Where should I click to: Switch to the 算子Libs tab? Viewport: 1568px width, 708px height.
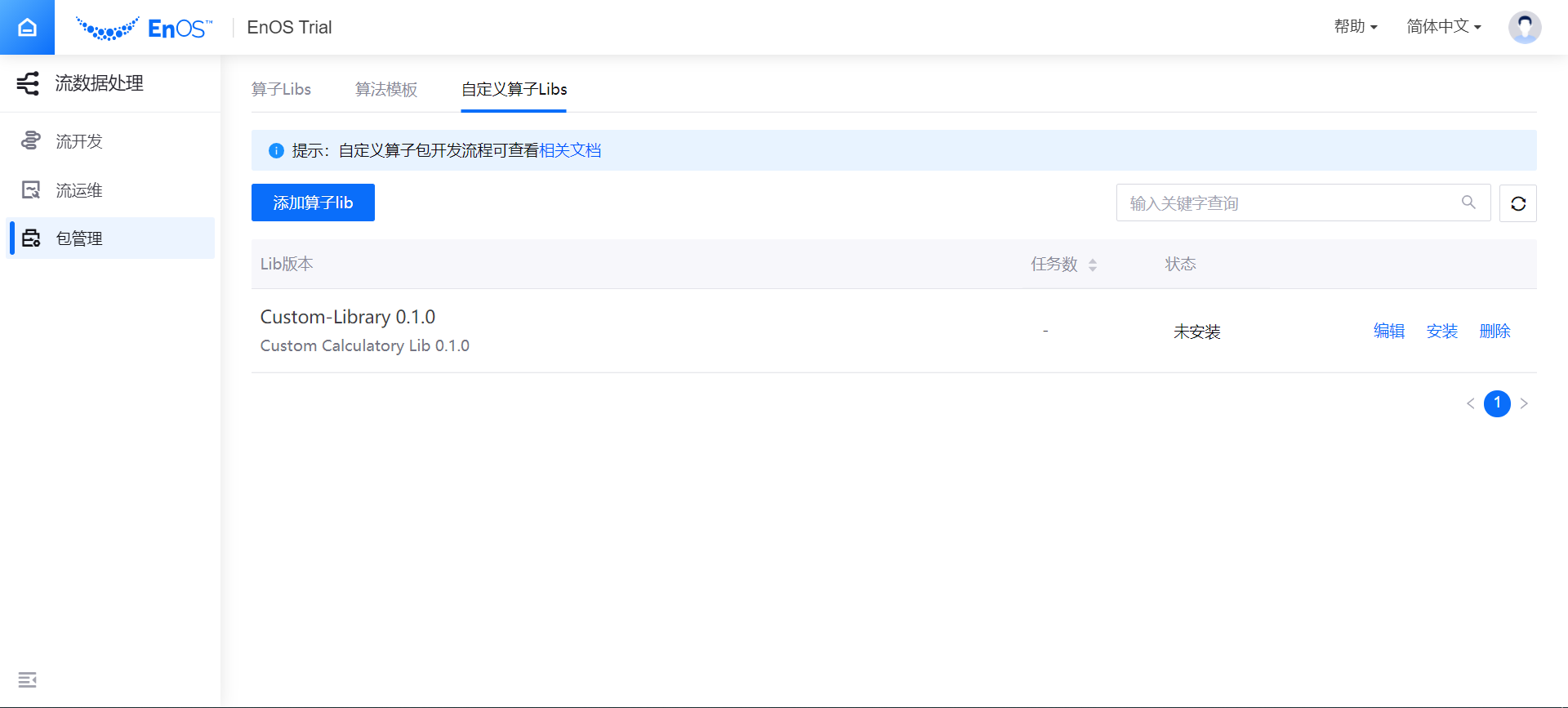[281, 89]
